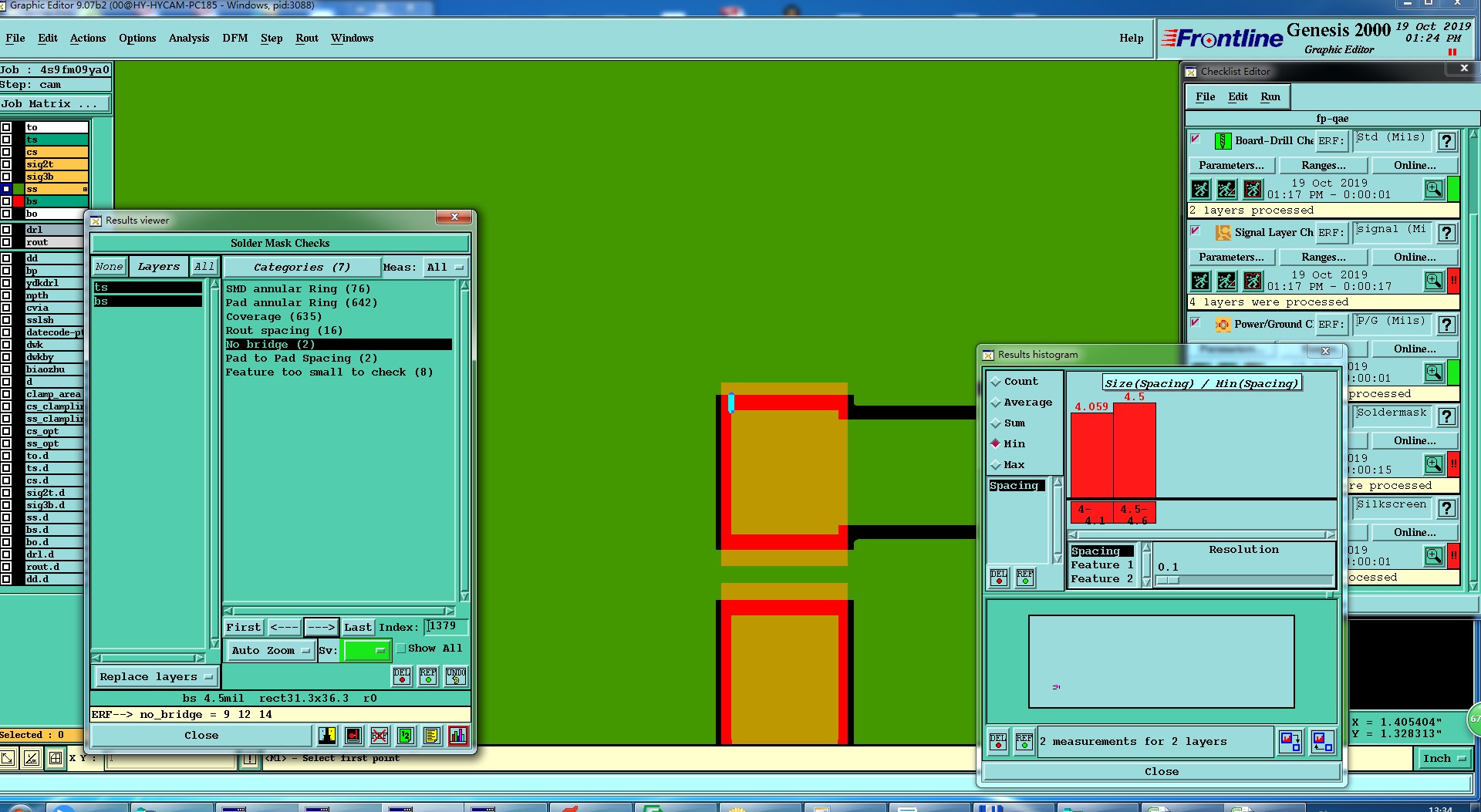1481x812 pixels.
Task: Click Close button in Results viewer
Action: point(201,736)
